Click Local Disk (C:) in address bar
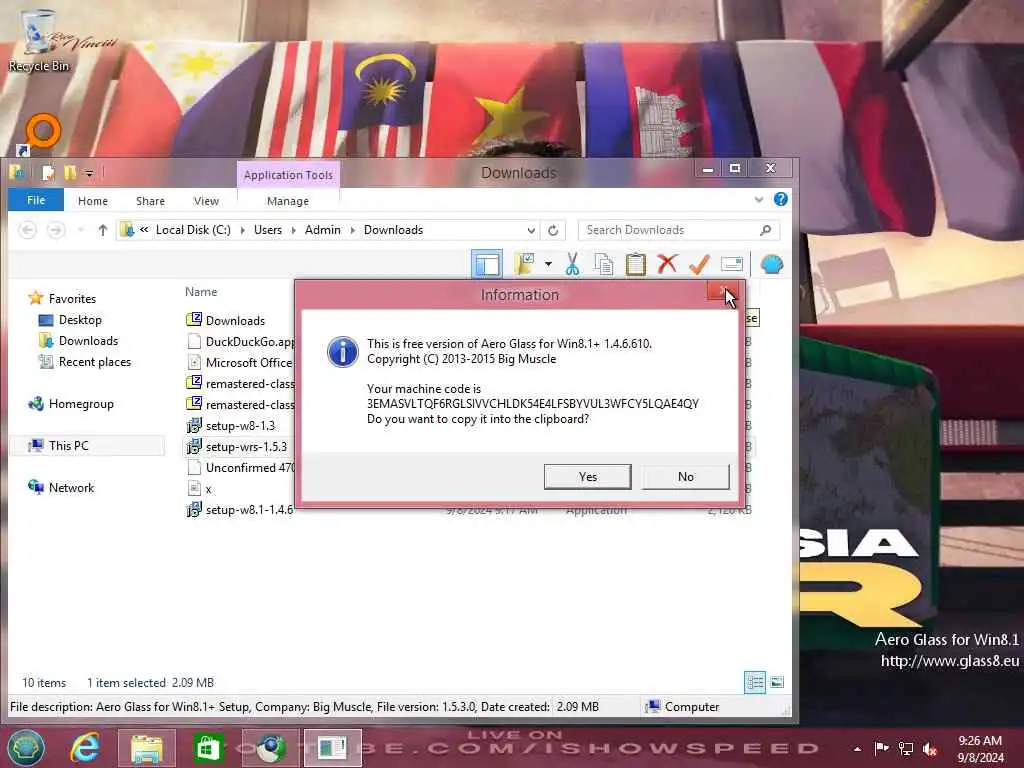This screenshot has width=1024, height=768. (193, 230)
